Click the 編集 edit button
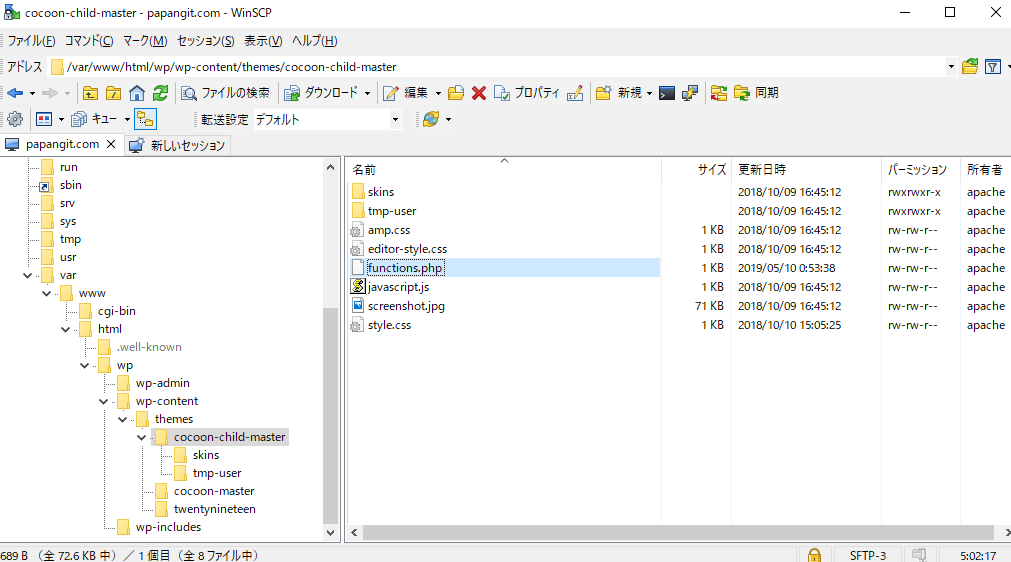Screen dimensions: 1011x562 [x=405, y=93]
